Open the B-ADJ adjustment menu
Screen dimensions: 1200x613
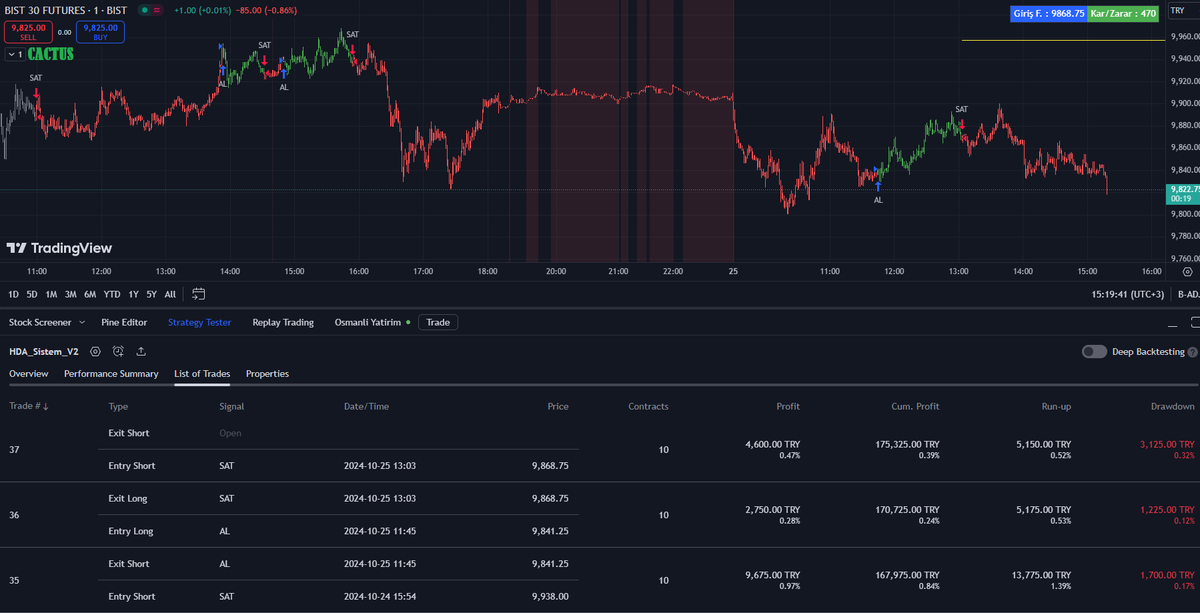click(1188, 294)
